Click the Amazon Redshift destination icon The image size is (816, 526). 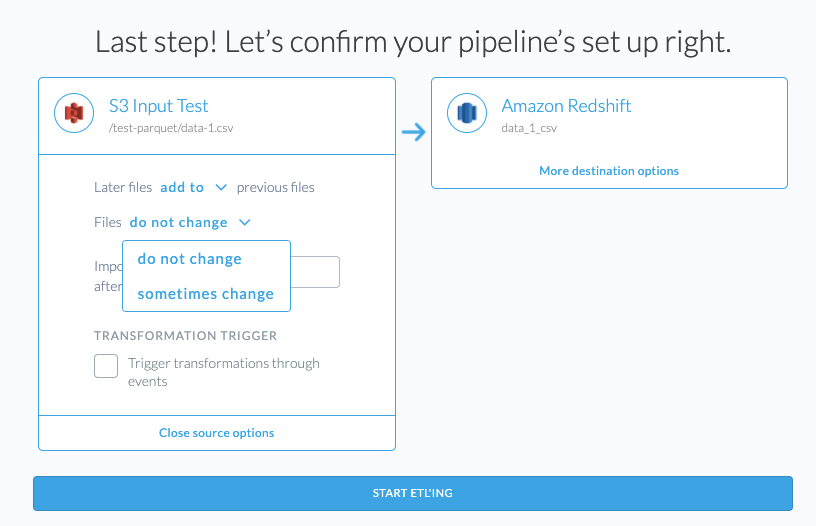coord(465,114)
